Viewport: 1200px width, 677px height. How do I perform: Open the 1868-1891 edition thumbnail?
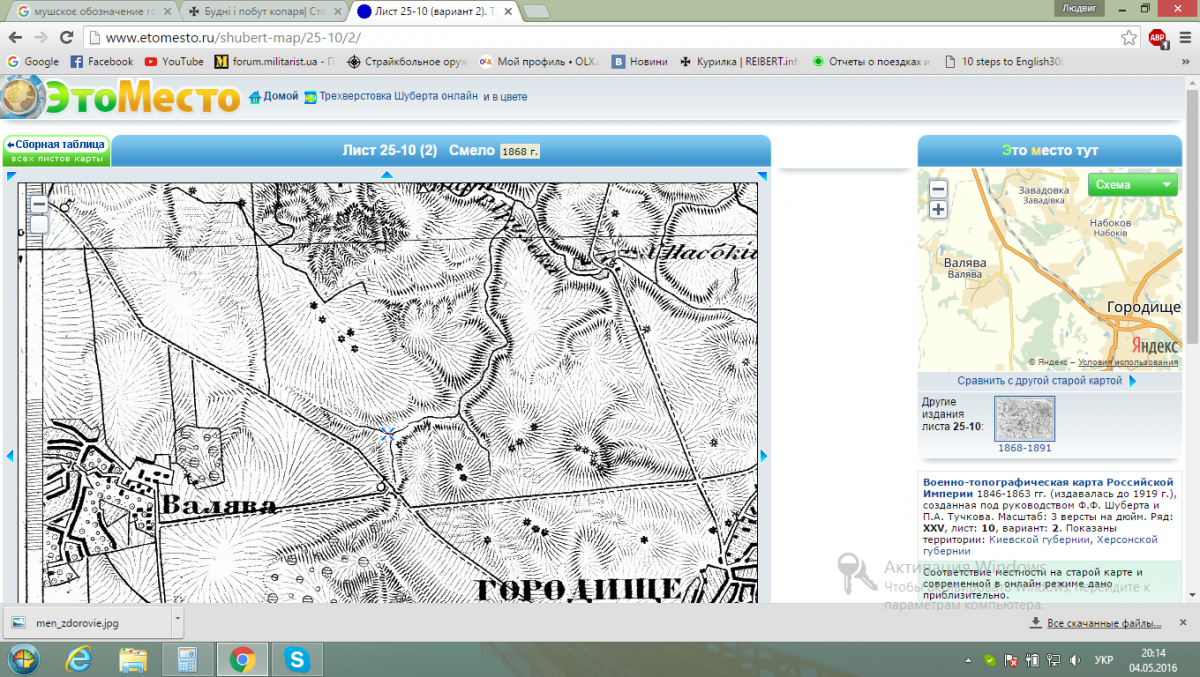(1024, 420)
